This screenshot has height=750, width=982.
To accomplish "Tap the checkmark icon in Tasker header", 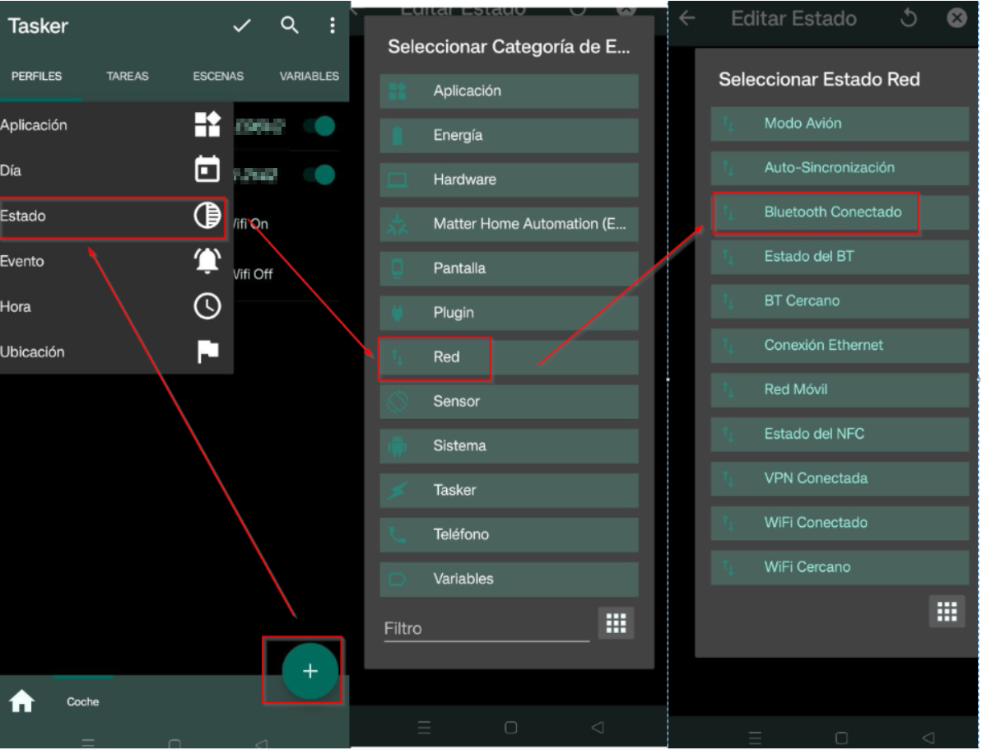I will (x=242, y=25).
